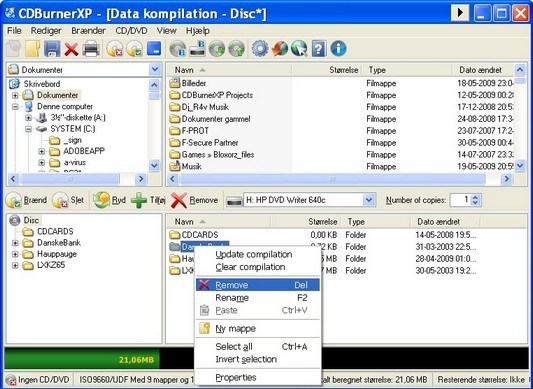
Task: Open the Braender menu
Action: pyautogui.click(x=88, y=31)
